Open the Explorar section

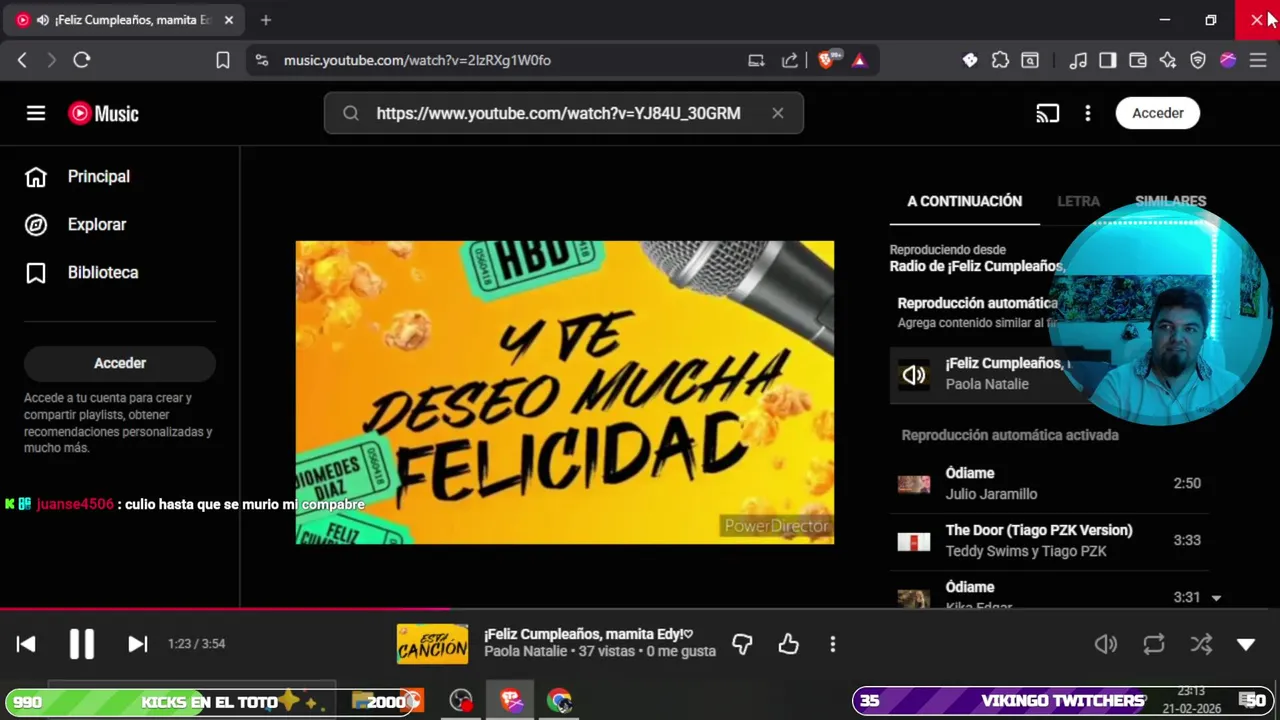point(120,225)
